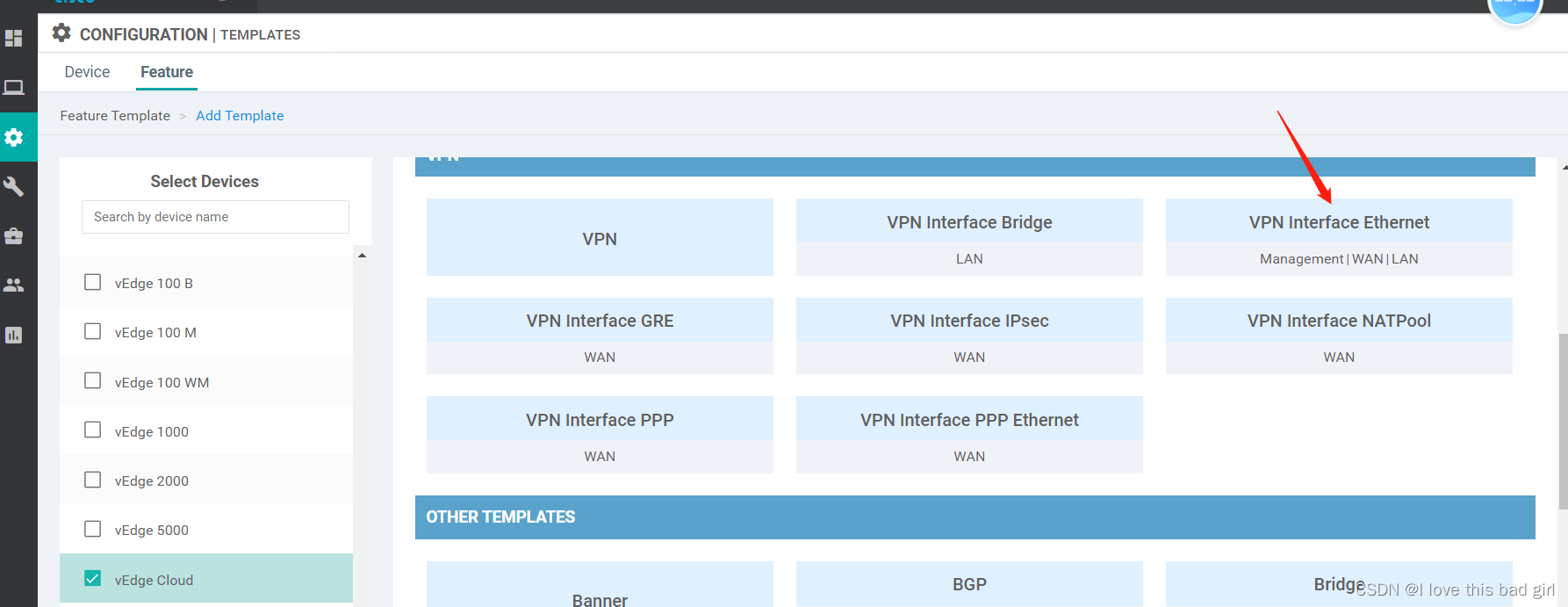Click the Select Devices heading

point(205,182)
